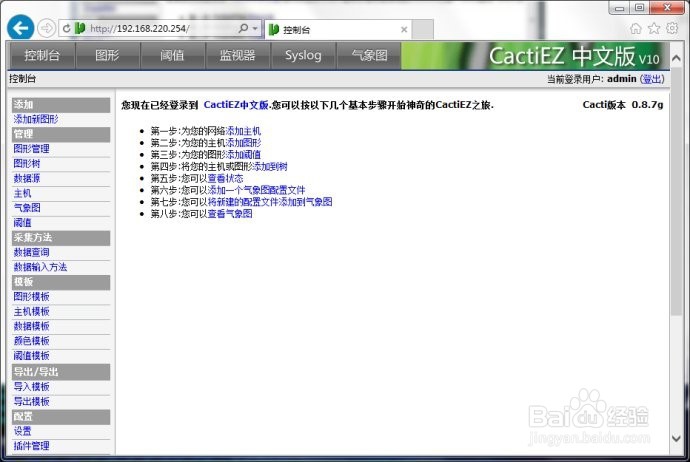Click the 采集方法 sidebar section header
The image size is (690, 462).
click(x=61, y=238)
